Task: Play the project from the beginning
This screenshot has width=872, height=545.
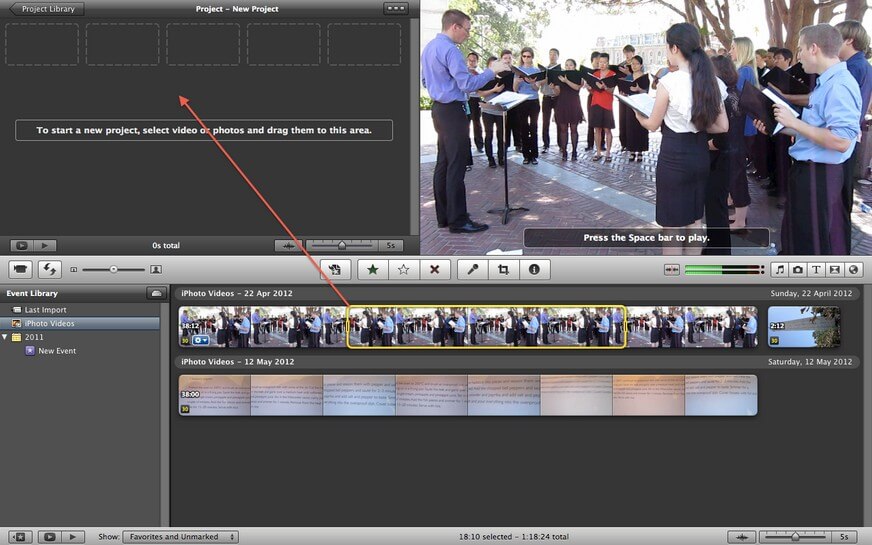Action: (x=45, y=245)
